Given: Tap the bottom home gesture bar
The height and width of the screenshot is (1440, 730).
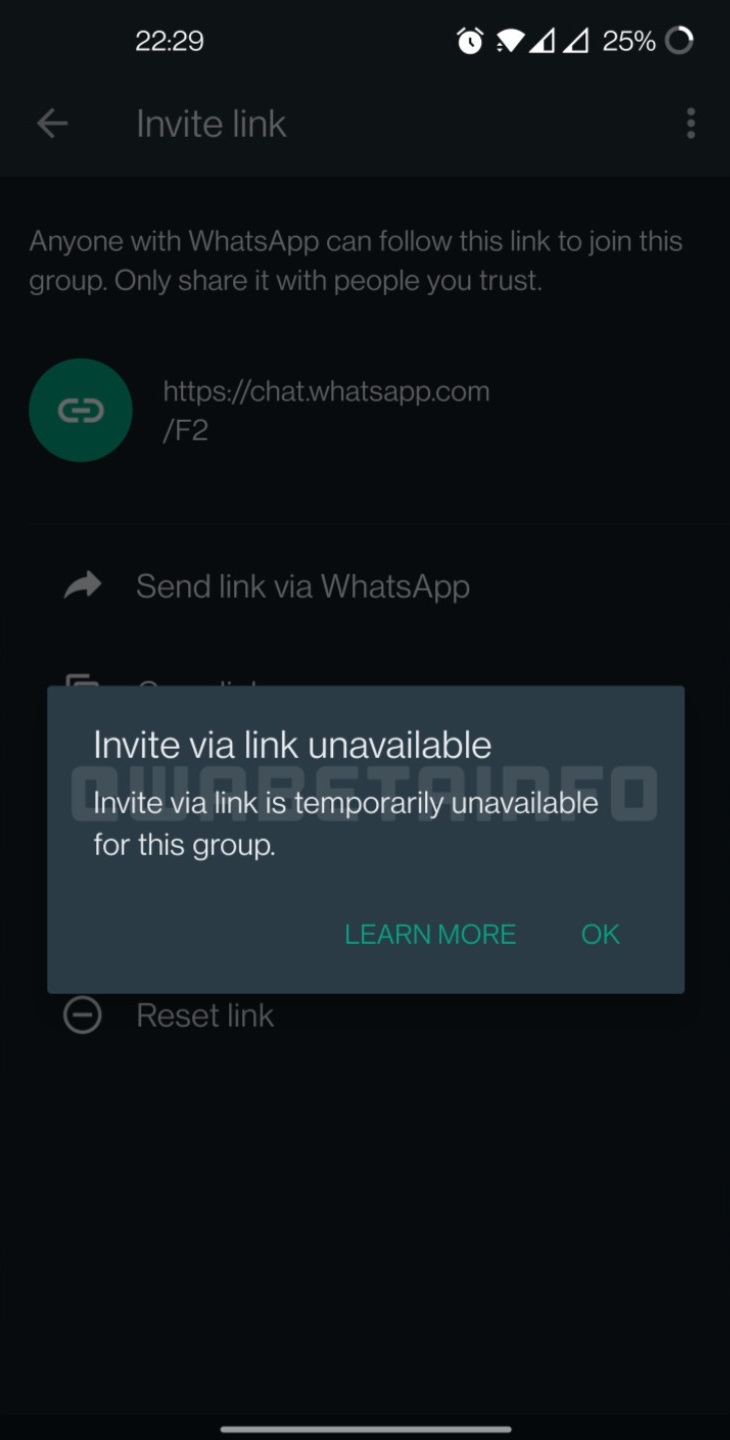Looking at the screenshot, I should [x=365, y=1429].
